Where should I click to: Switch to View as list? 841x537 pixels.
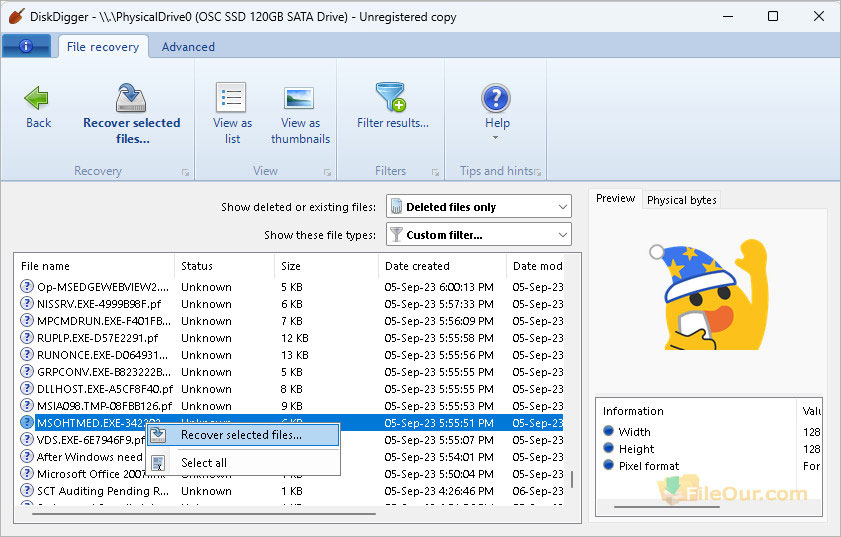pyautogui.click(x=232, y=114)
